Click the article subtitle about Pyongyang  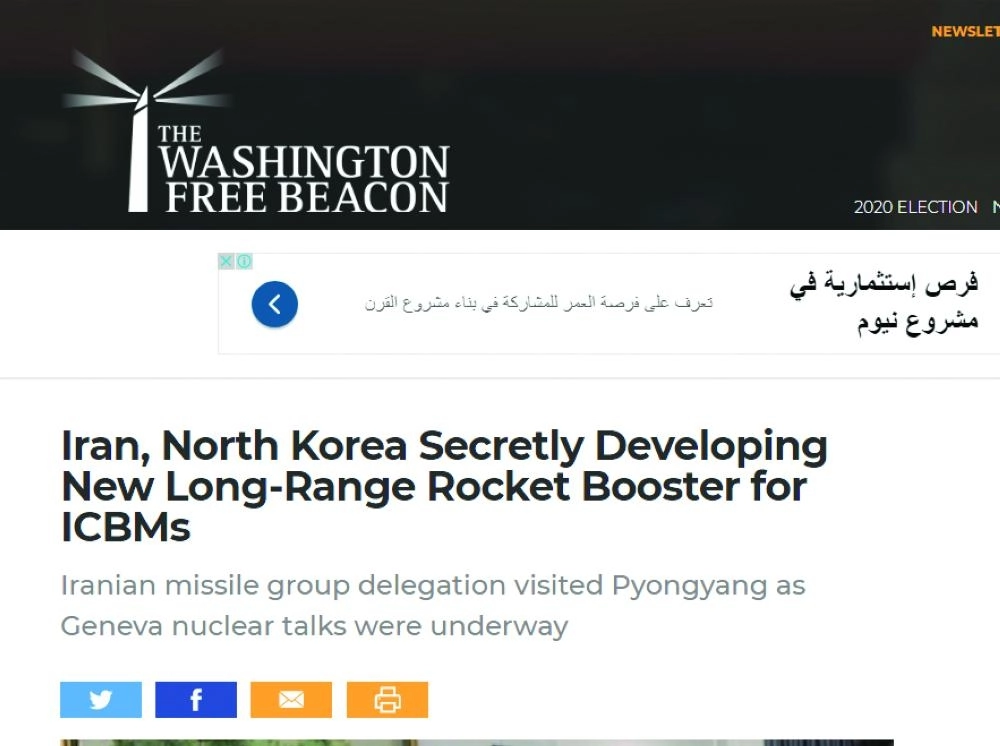tap(432, 605)
